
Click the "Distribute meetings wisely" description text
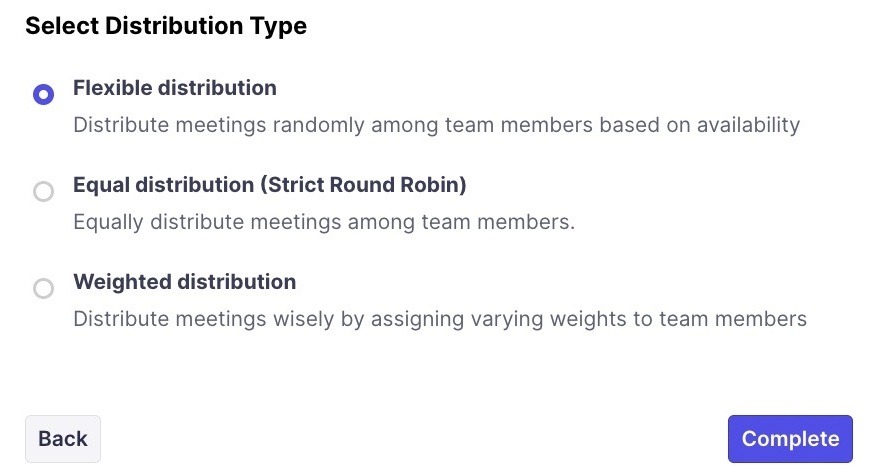click(439, 319)
